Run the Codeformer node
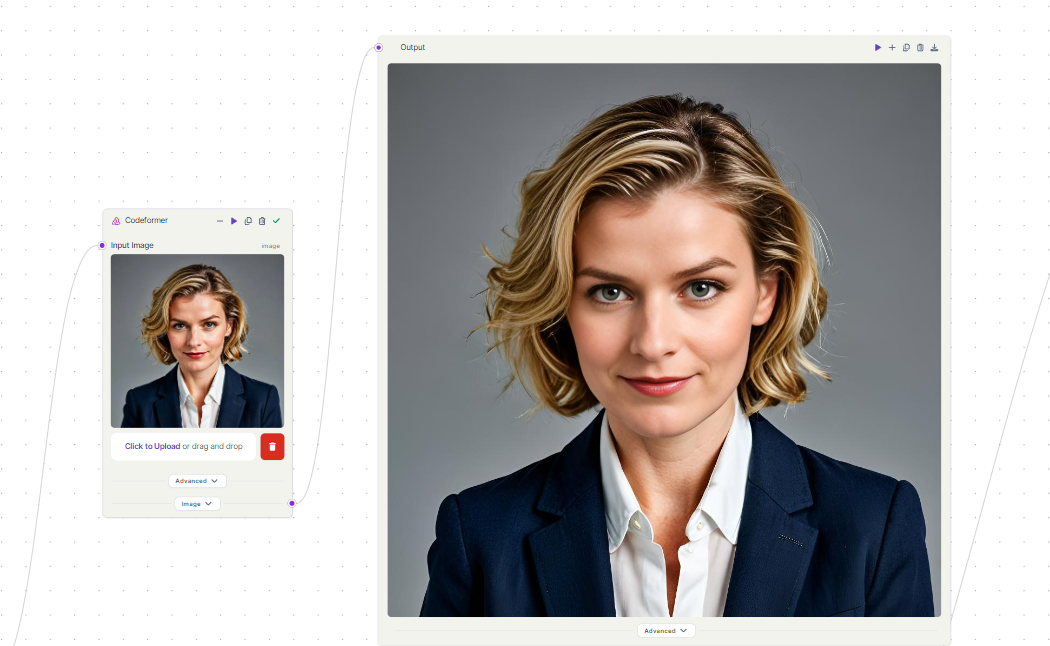Image resolution: width=1050 pixels, height=646 pixels. point(234,221)
